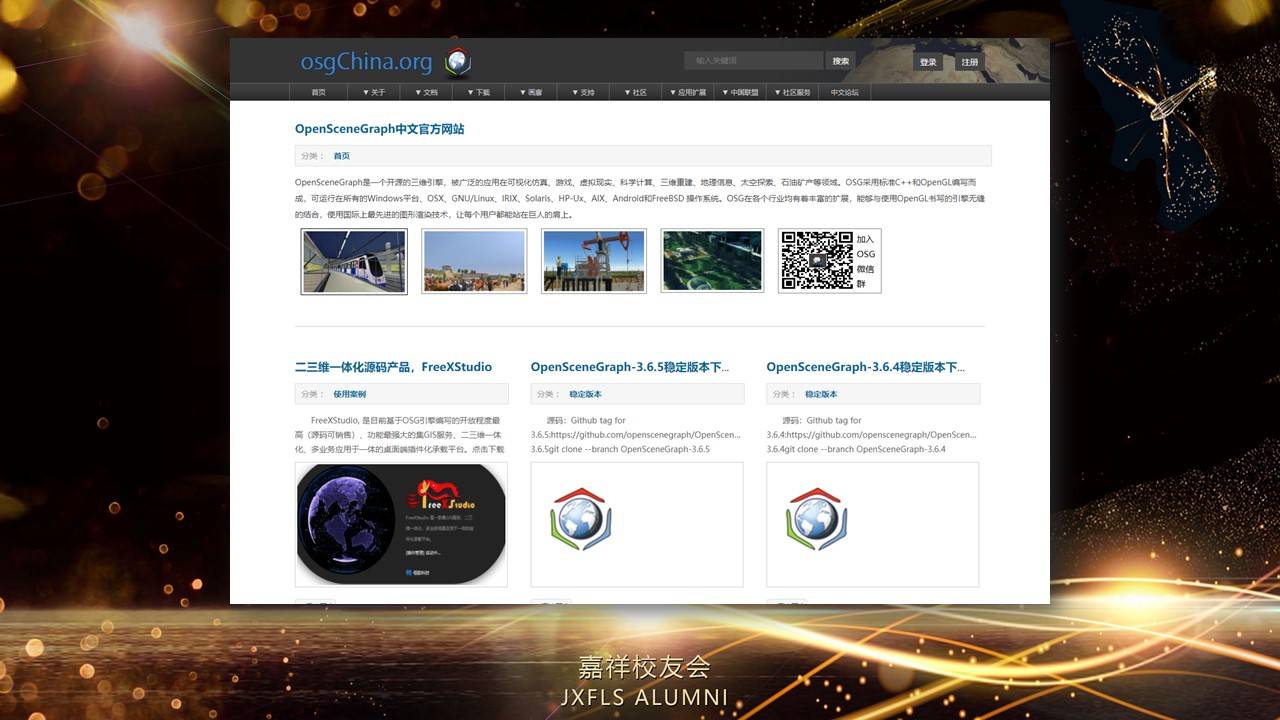Click the OpenSceneGraph introduction paragraph
Image resolution: width=1280 pixels, height=720 pixels.
[x=640, y=198]
